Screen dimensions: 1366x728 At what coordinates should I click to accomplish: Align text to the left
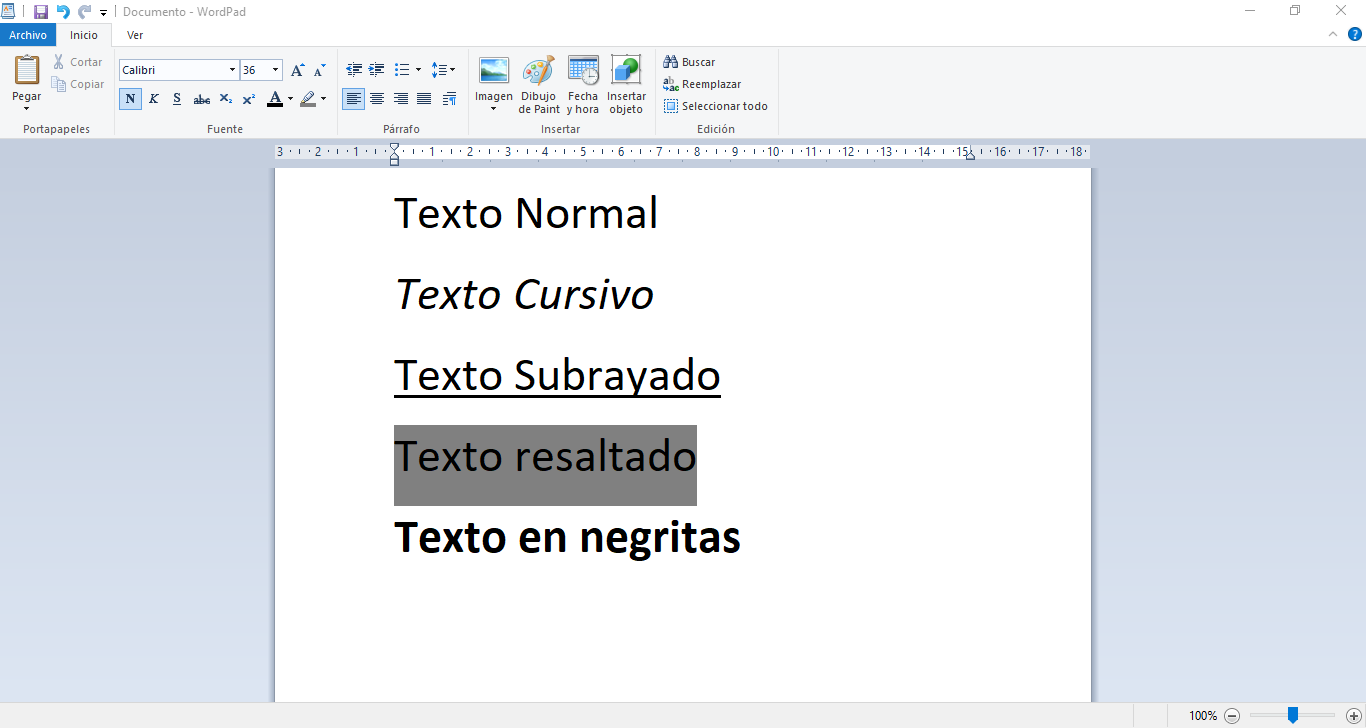[x=353, y=99]
